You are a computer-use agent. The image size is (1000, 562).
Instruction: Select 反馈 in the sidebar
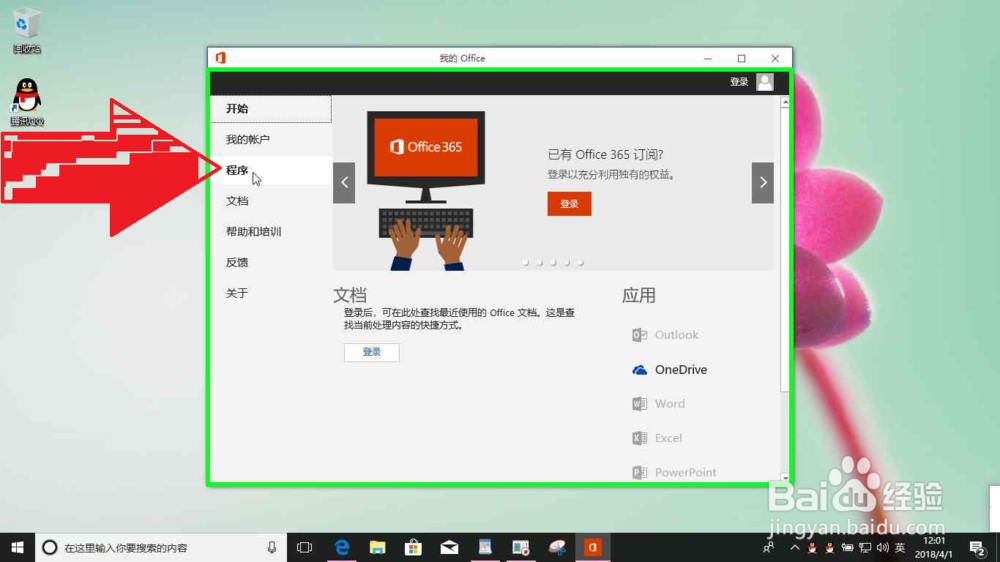pos(271,262)
